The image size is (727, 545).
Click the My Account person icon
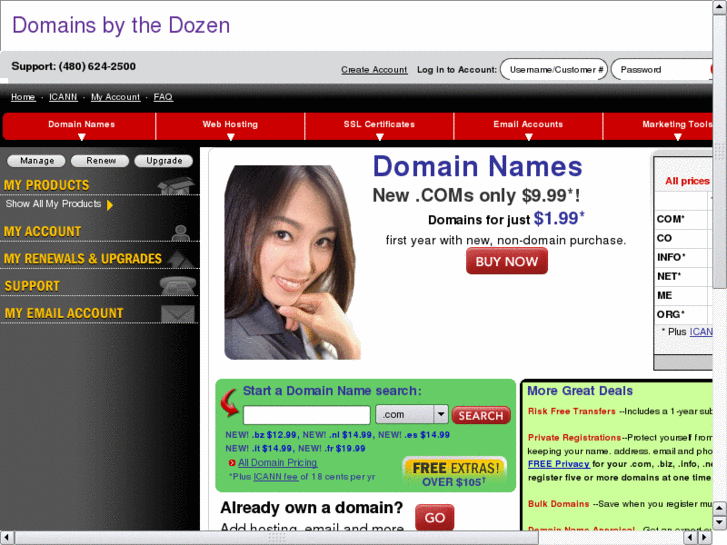[x=180, y=233]
